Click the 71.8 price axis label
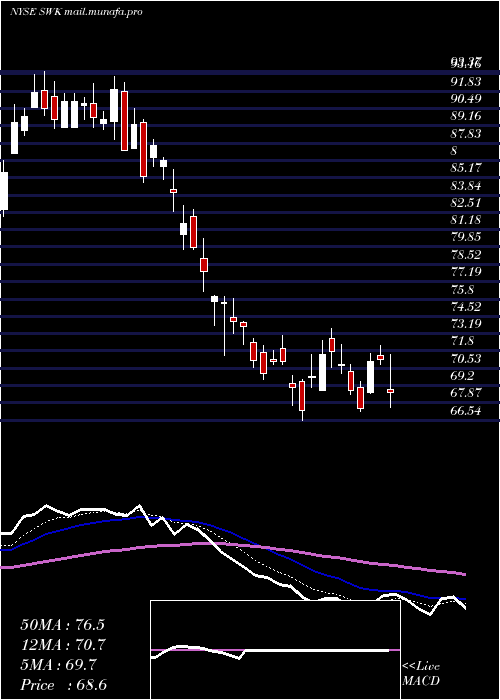500x700 pixels. point(462,341)
